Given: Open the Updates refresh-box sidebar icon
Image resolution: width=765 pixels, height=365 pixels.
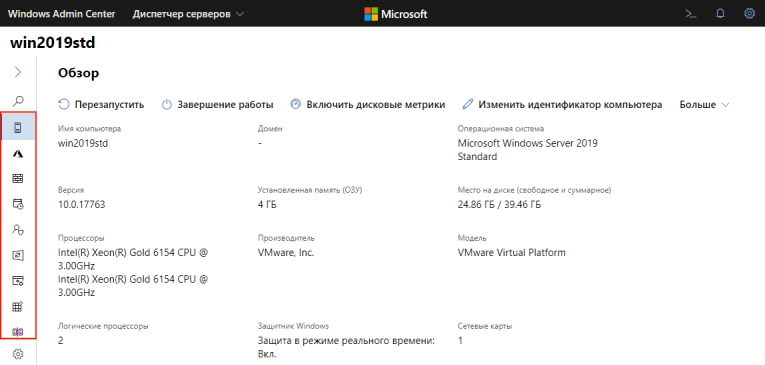Looking at the screenshot, I should 18,255.
